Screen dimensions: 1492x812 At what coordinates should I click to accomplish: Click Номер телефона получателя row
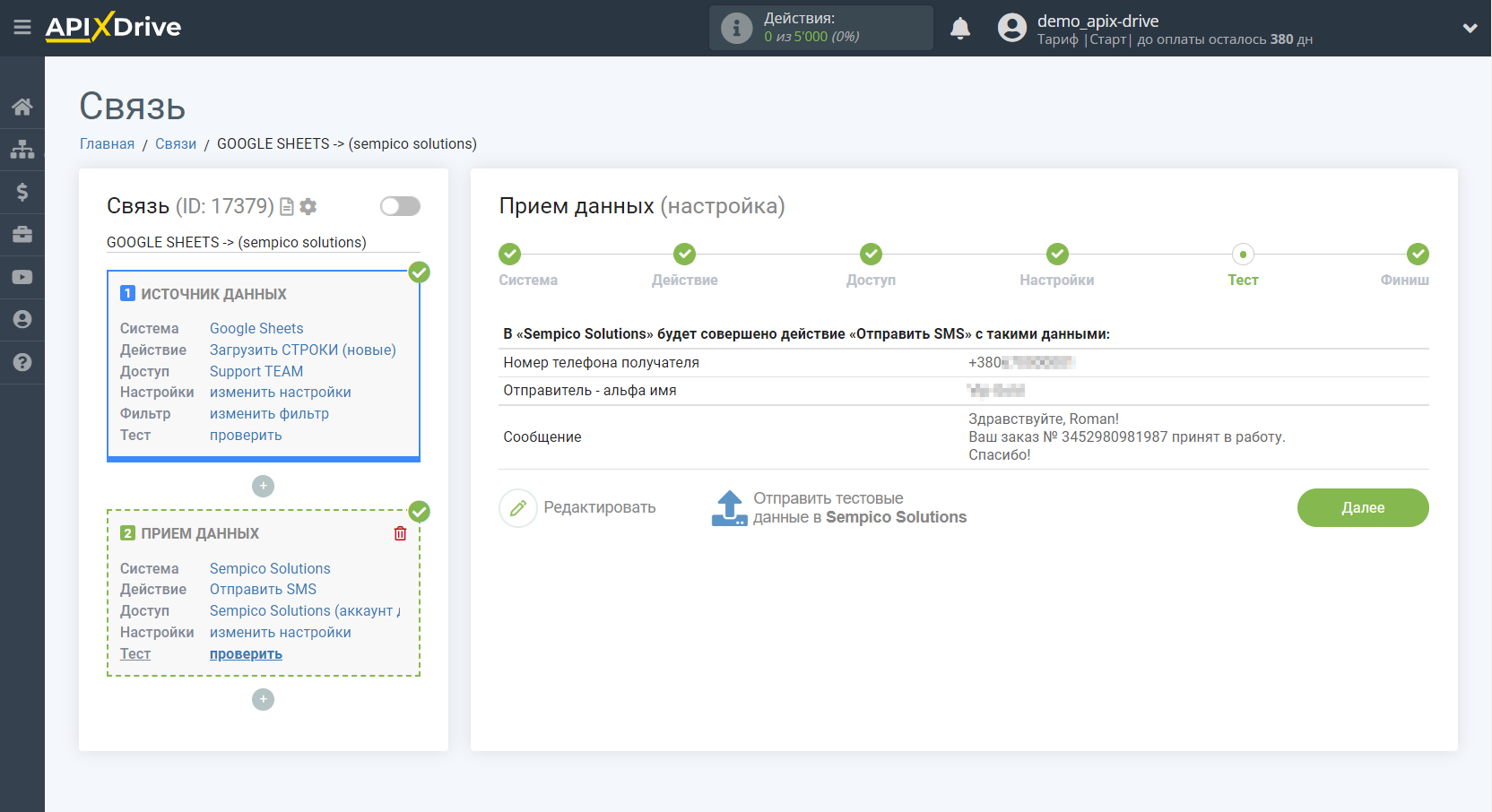[964, 363]
